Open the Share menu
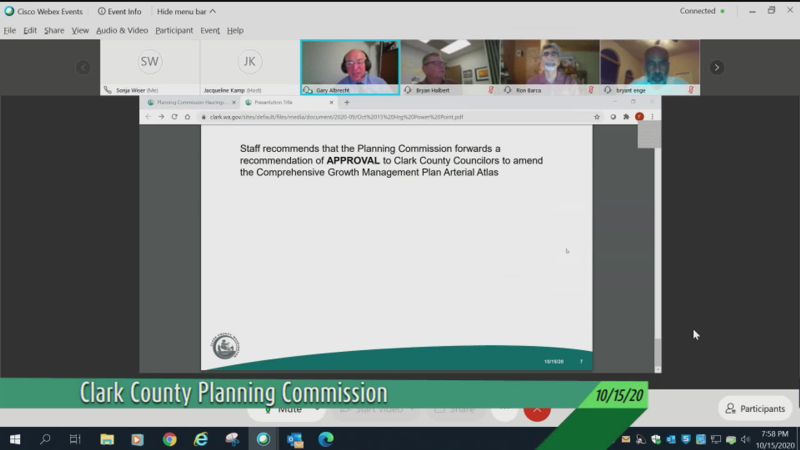 coord(54,31)
